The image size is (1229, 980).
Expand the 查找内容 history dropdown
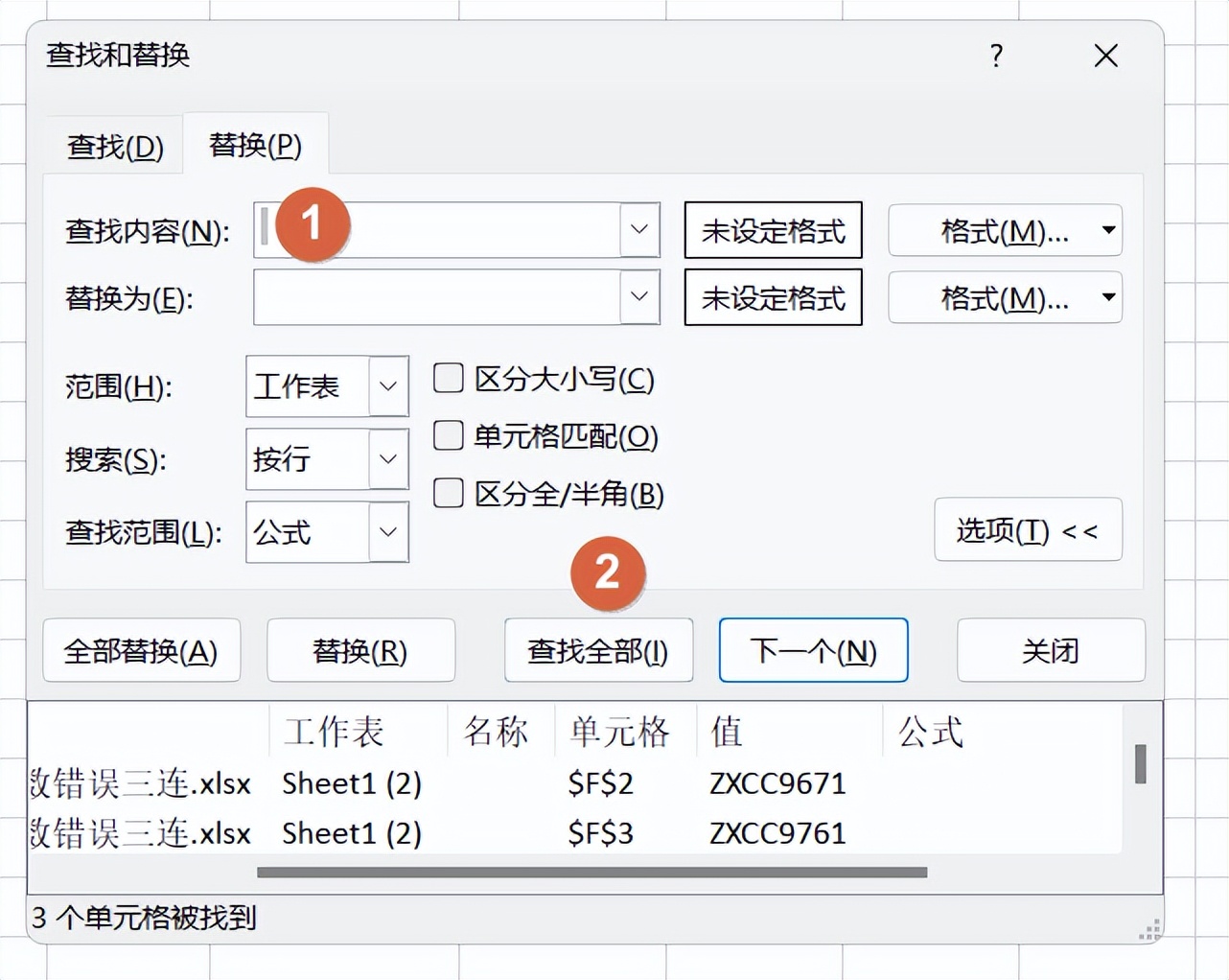coord(639,230)
